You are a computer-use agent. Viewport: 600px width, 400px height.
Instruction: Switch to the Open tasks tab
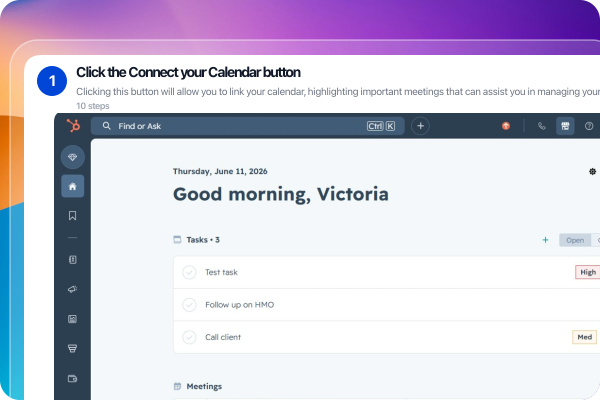(x=575, y=240)
